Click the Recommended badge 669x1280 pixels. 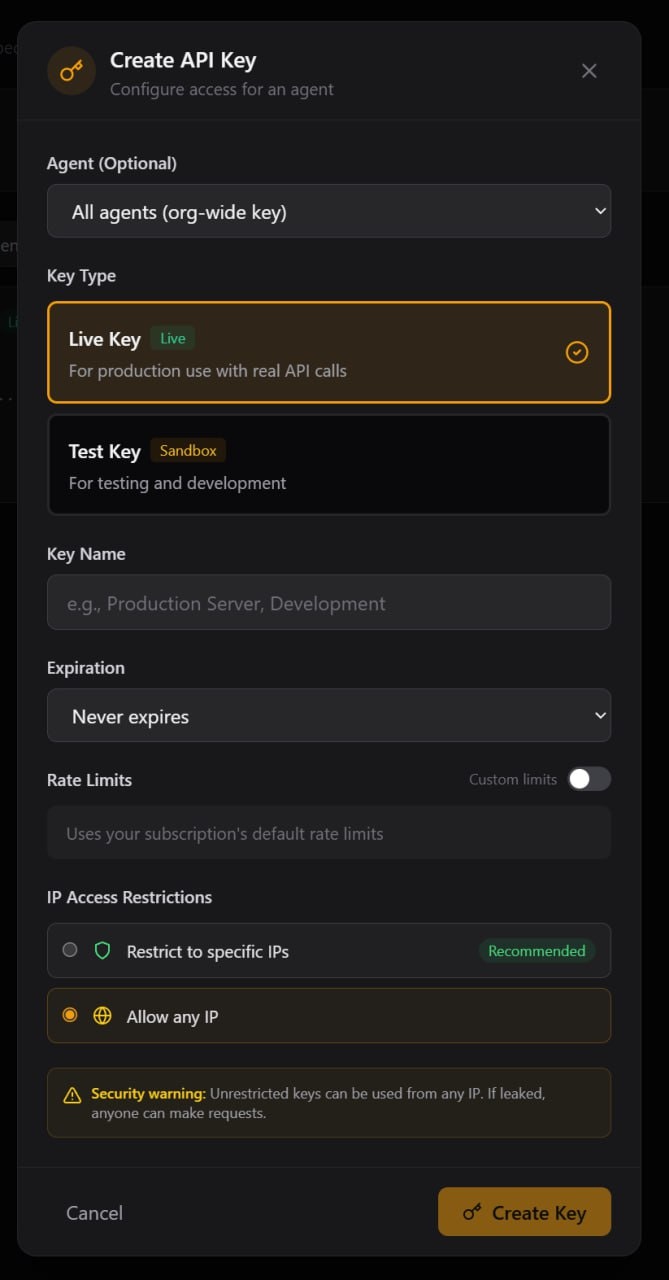(537, 951)
